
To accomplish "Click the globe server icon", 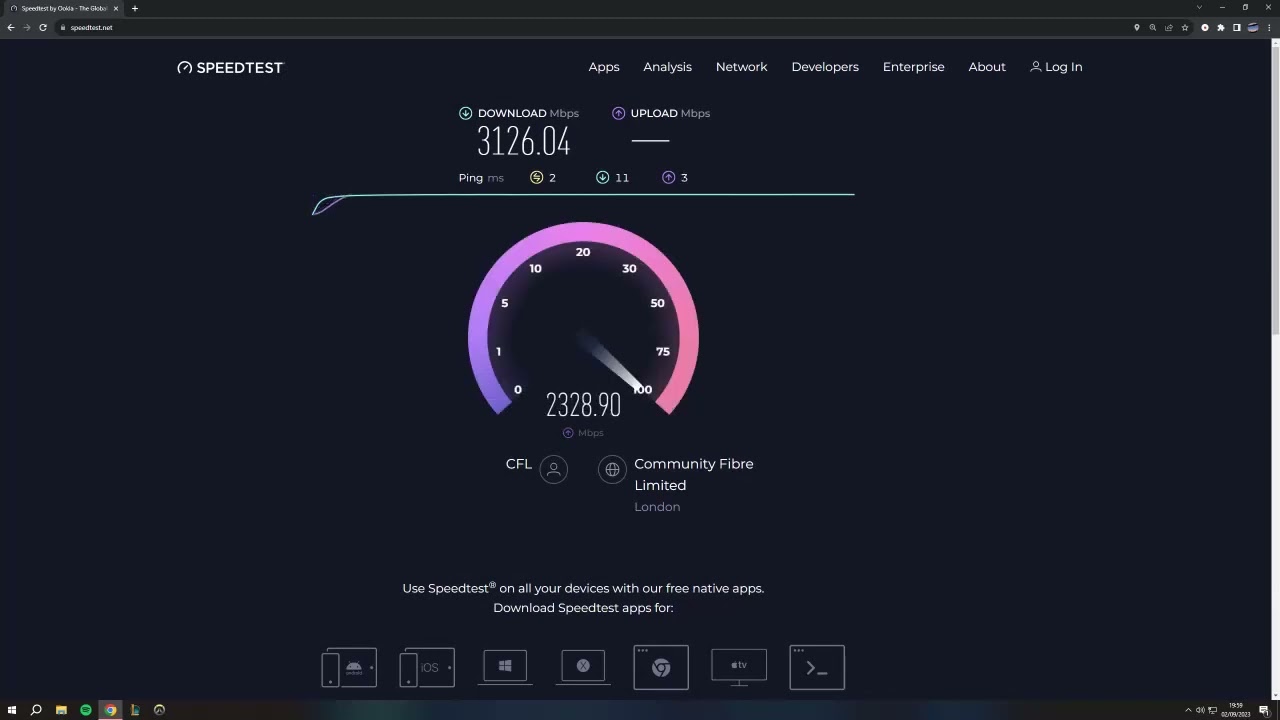I will (612, 469).
